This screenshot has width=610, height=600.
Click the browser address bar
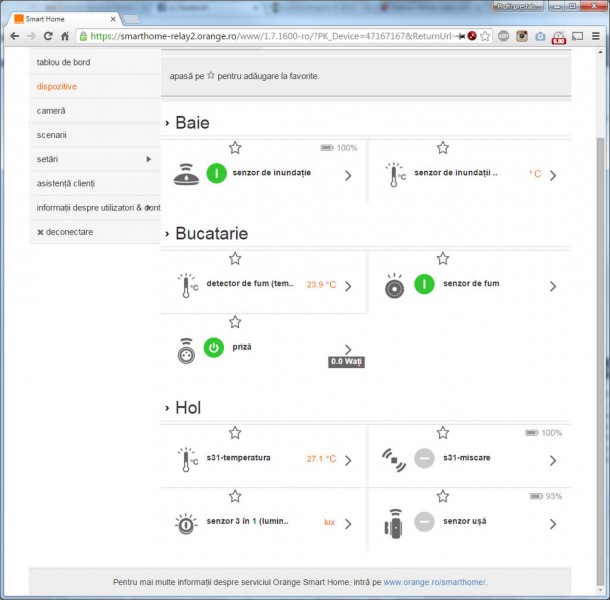click(270, 36)
